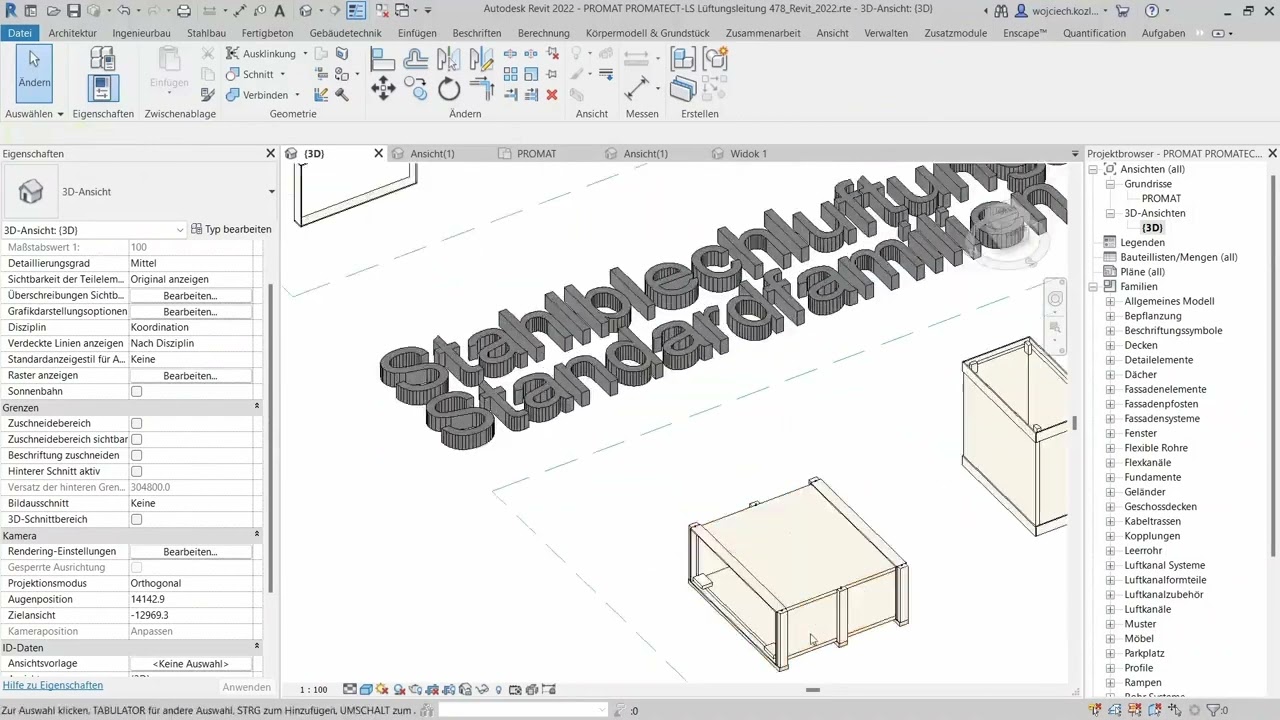The image size is (1280, 720).
Task: Toggle Select Links in status bar
Action: (1096, 710)
